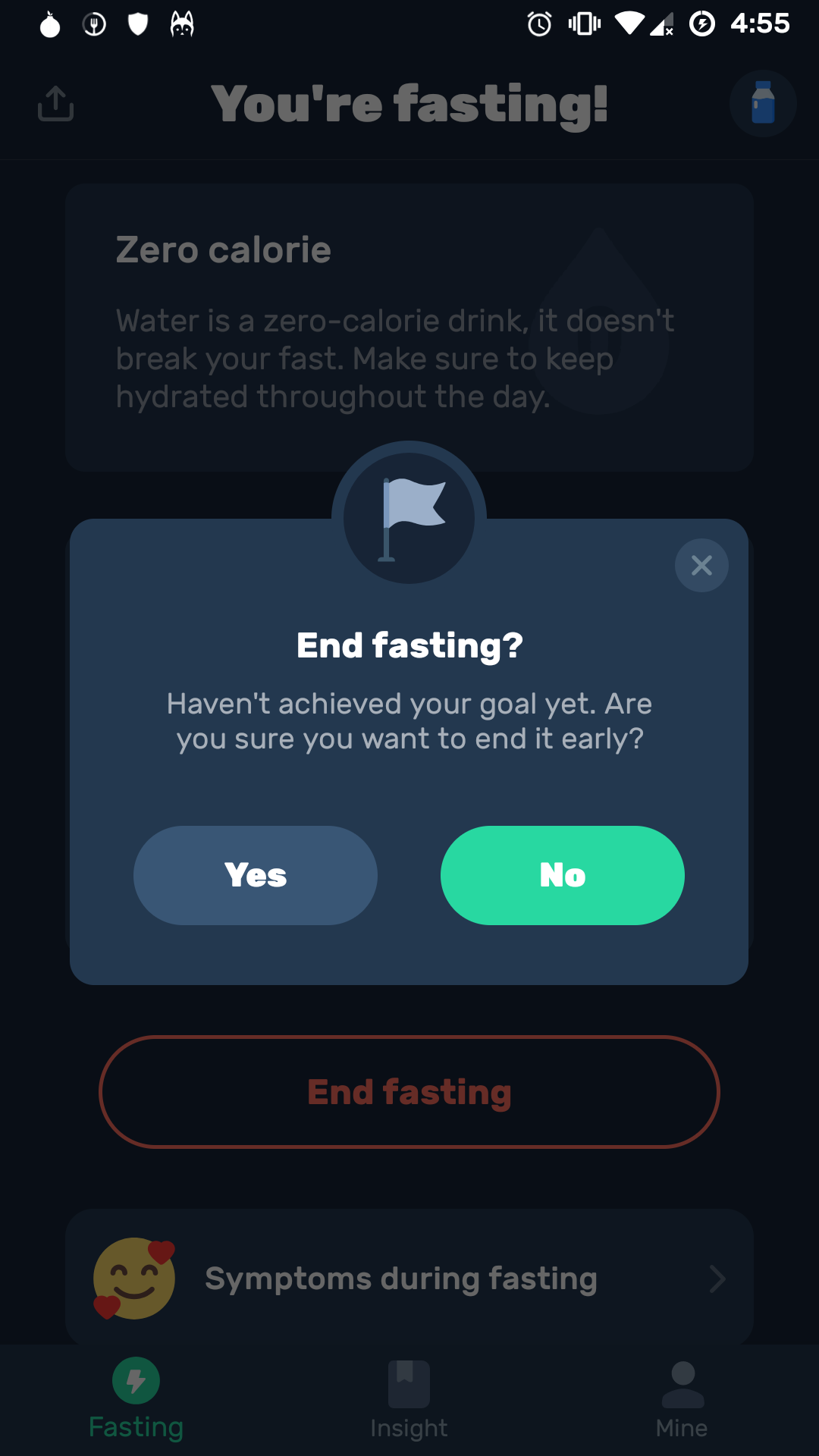Tap the smiling face symptoms emoji
The image size is (819, 1456).
[134, 1279]
